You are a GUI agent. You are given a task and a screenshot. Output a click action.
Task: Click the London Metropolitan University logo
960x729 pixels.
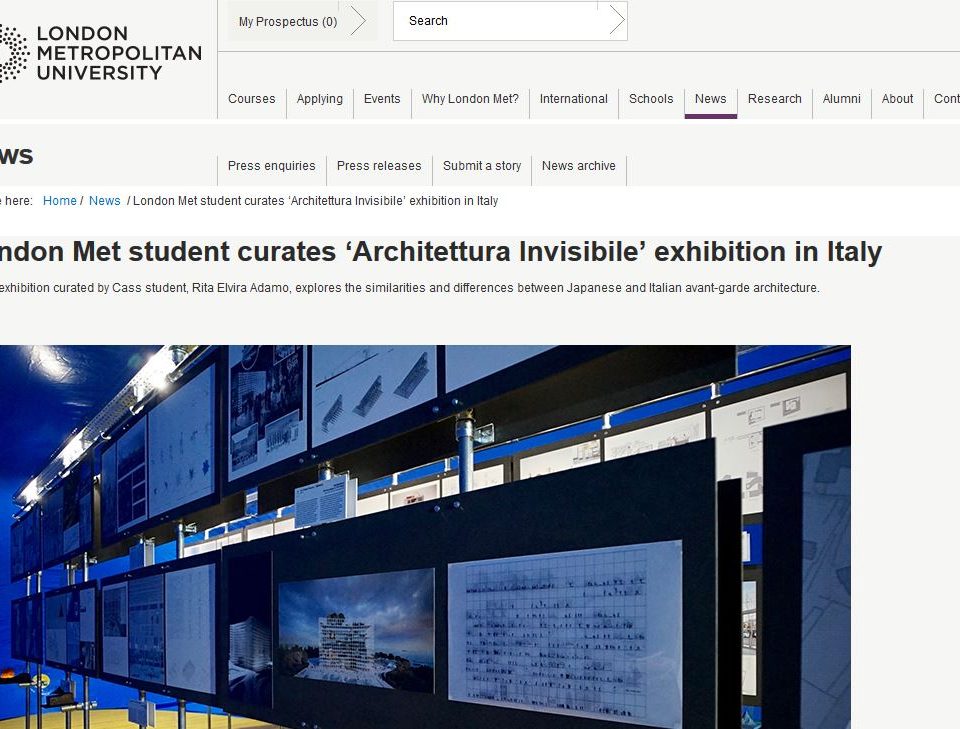pos(100,53)
